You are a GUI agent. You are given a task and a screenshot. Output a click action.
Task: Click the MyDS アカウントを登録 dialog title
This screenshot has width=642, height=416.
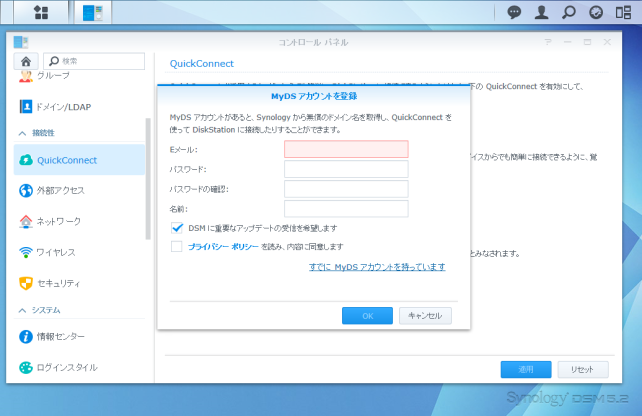[314, 96]
